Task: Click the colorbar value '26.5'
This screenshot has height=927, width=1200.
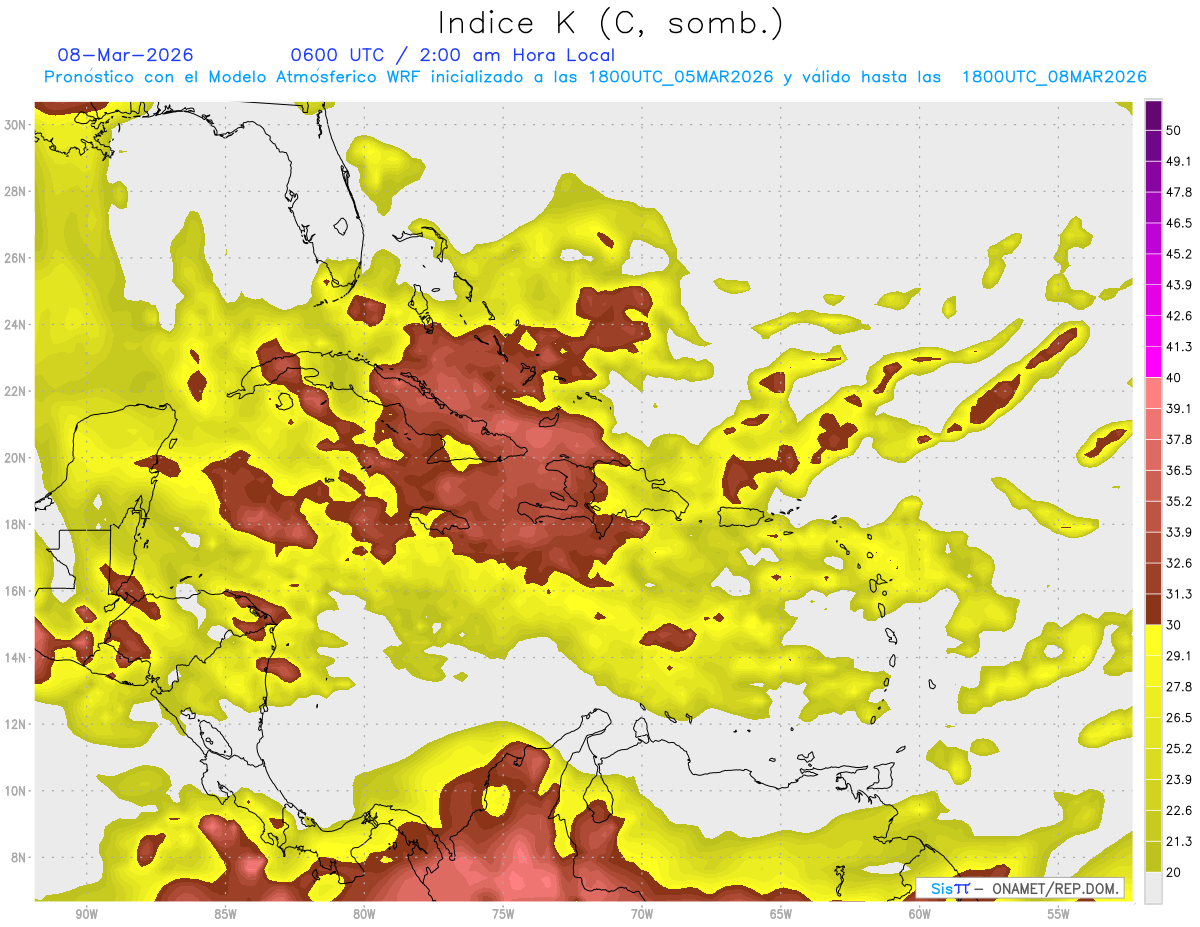Action: click(x=1179, y=718)
